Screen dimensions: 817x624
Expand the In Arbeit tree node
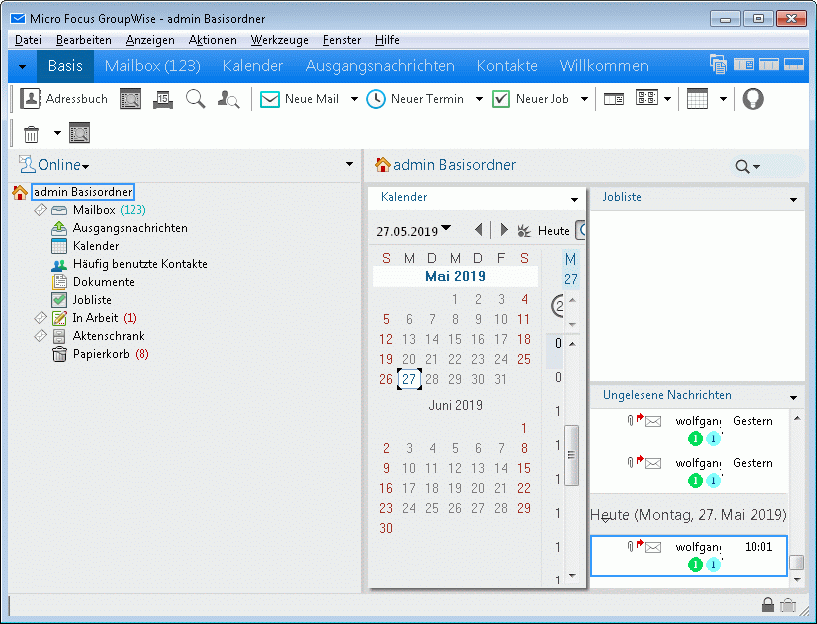[x=40, y=317]
